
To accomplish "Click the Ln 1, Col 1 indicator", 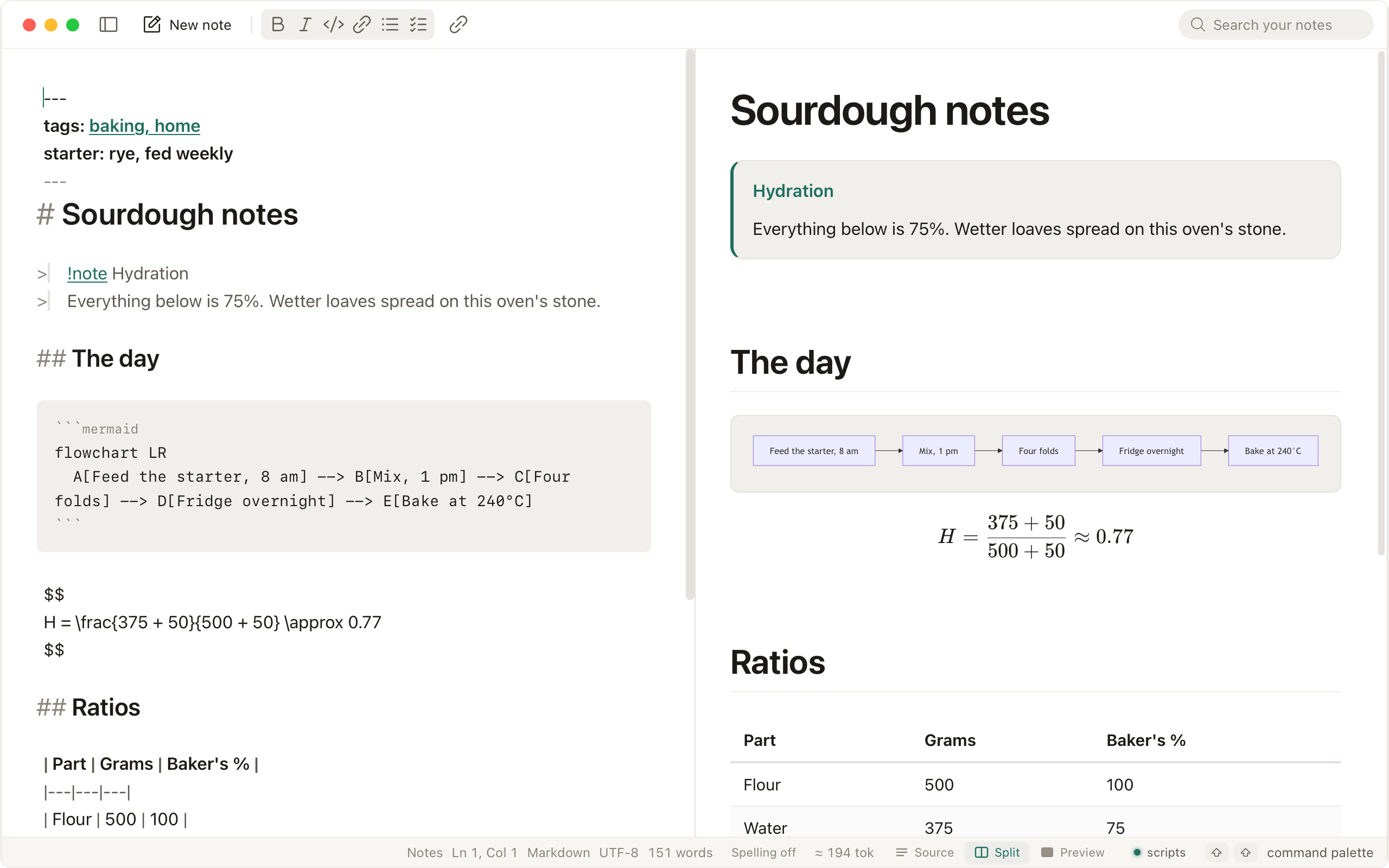I will (485, 852).
